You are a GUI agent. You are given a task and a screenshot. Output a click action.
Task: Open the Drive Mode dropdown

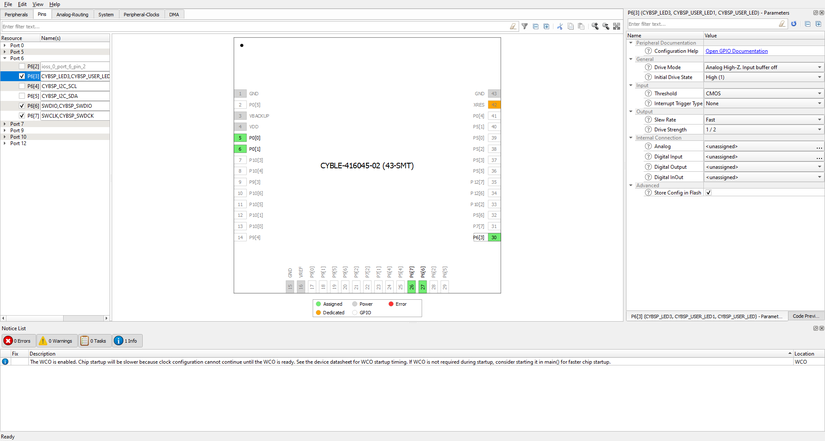[x=763, y=67]
